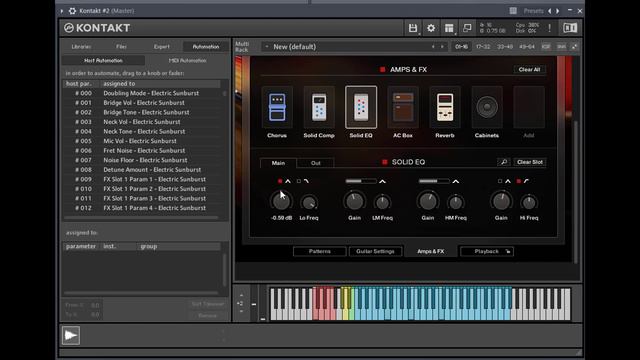Select the low band shelf shape icon
This screenshot has height=360, width=640.
(306, 181)
